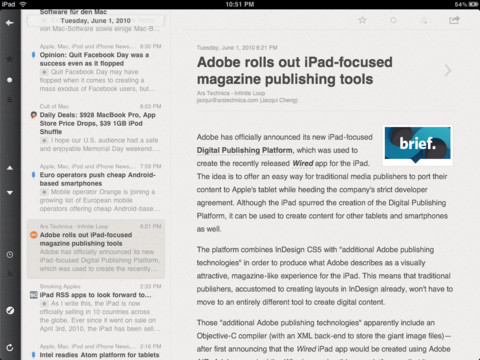Image resolution: width=480 pixels, height=360 pixels.
Task: Sort articles by date using clock icon
Action: pyautogui.click(x=10, y=255)
